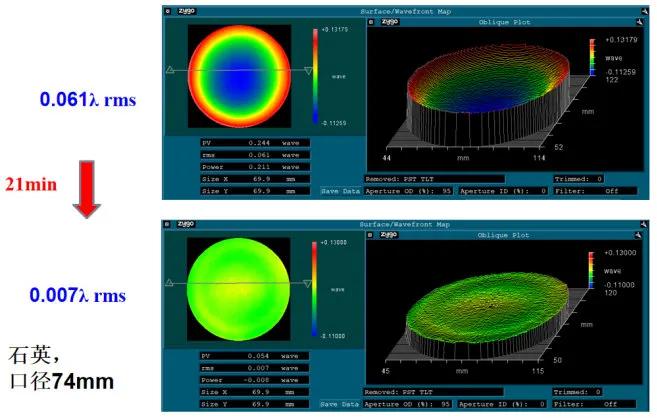Viewport: 657px width, 418px height.
Task: Click Size X 69.9 mm in PV 0.054 window
Action: (254, 392)
